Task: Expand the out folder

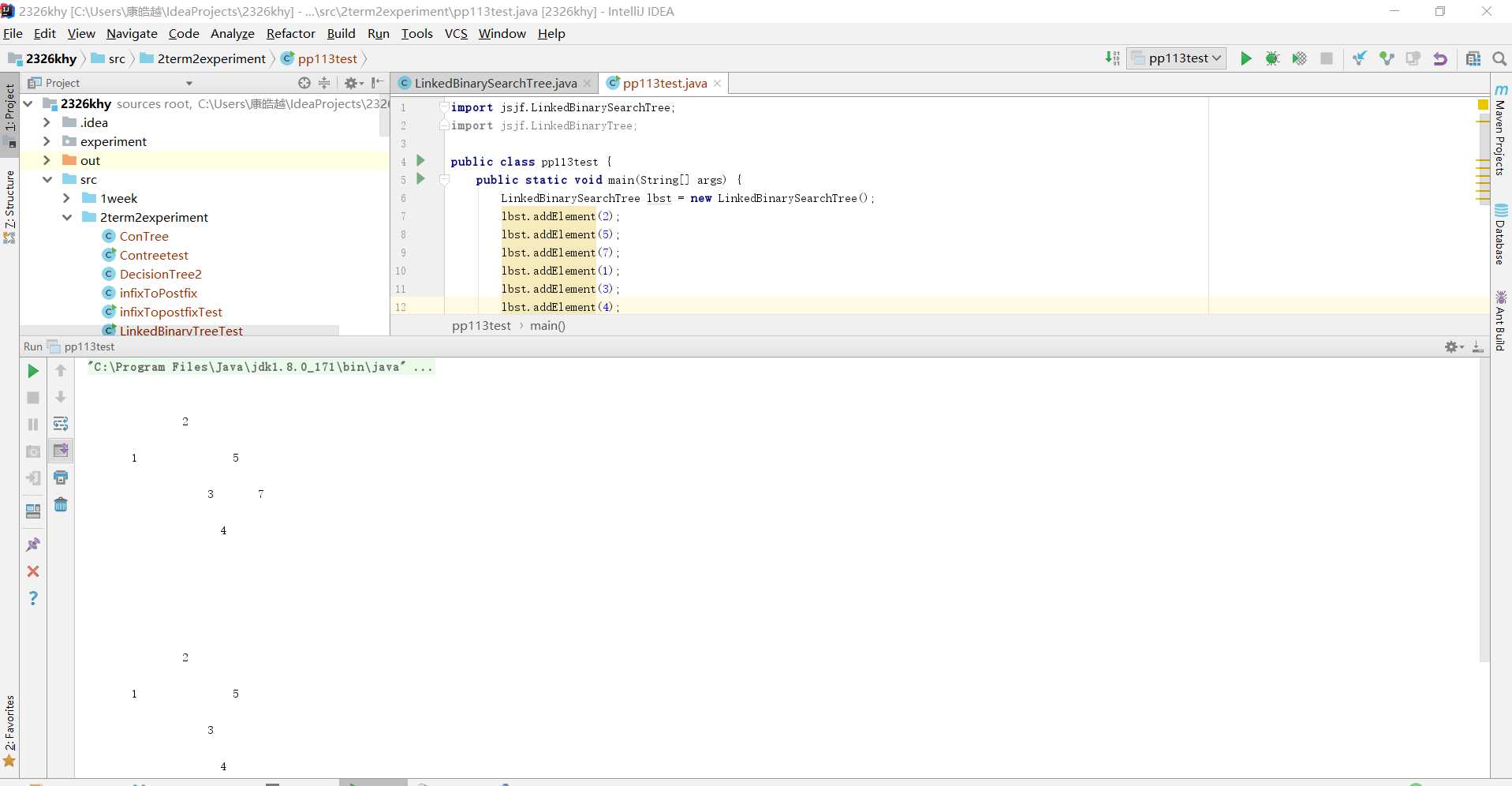Action: (47, 160)
